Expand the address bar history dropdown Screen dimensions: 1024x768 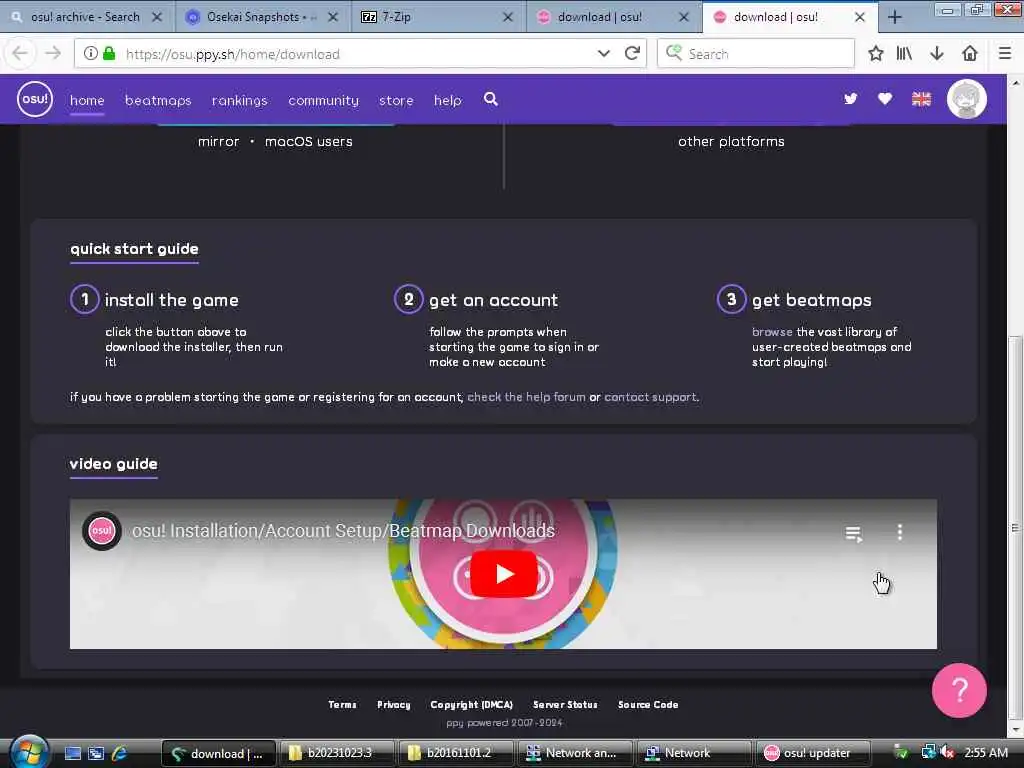(x=603, y=54)
